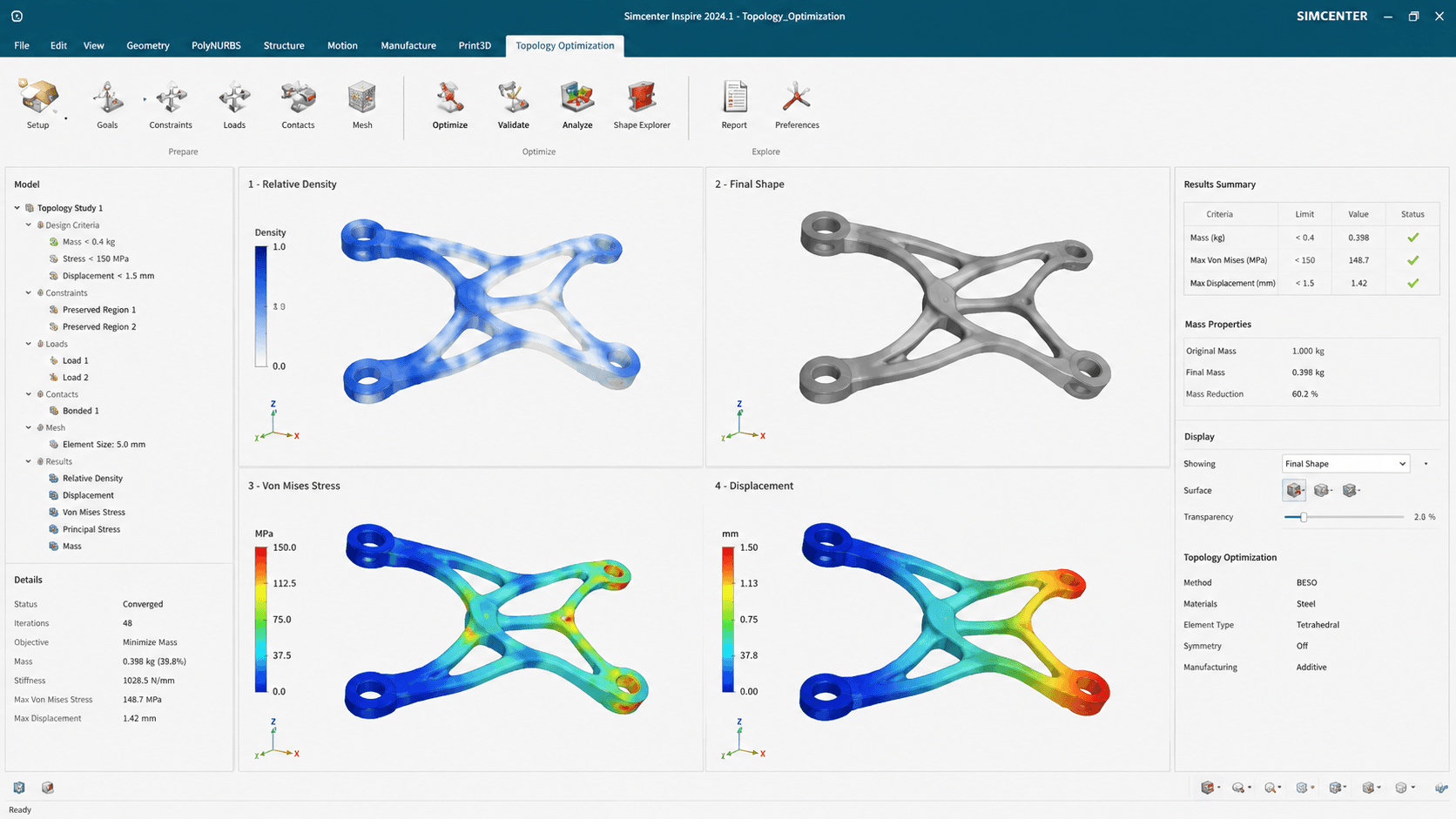Open the Print3D tab
Viewport: 1456px width, 819px height.
coord(475,45)
